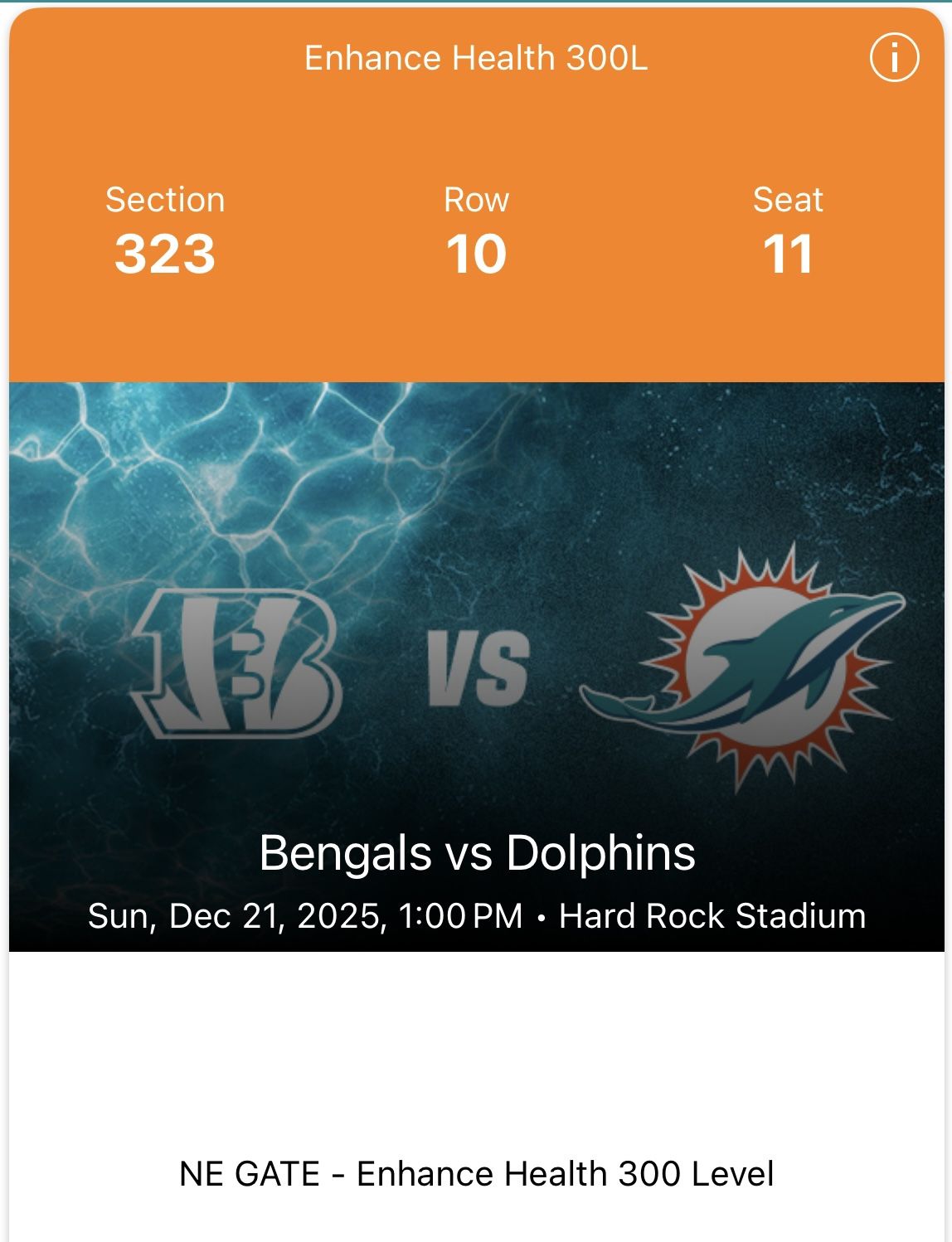The height and width of the screenshot is (1242, 952).
Task: Click the Hard Rock Stadium venue name
Action: (712, 916)
